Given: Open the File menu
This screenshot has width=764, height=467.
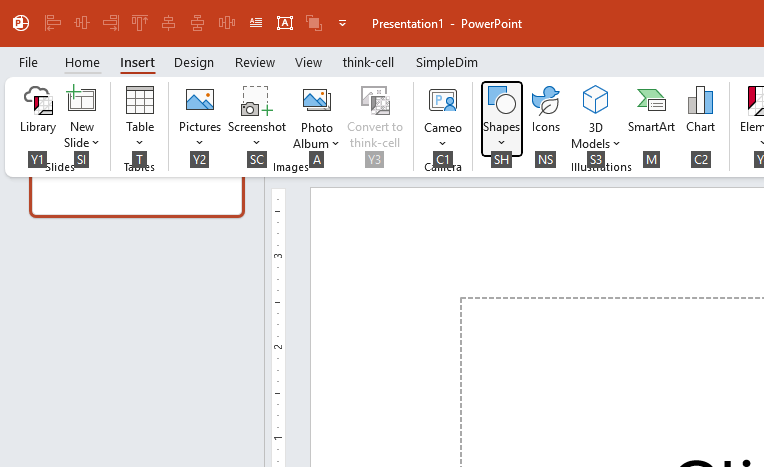Looking at the screenshot, I should pyautogui.click(x=28, y=62).
